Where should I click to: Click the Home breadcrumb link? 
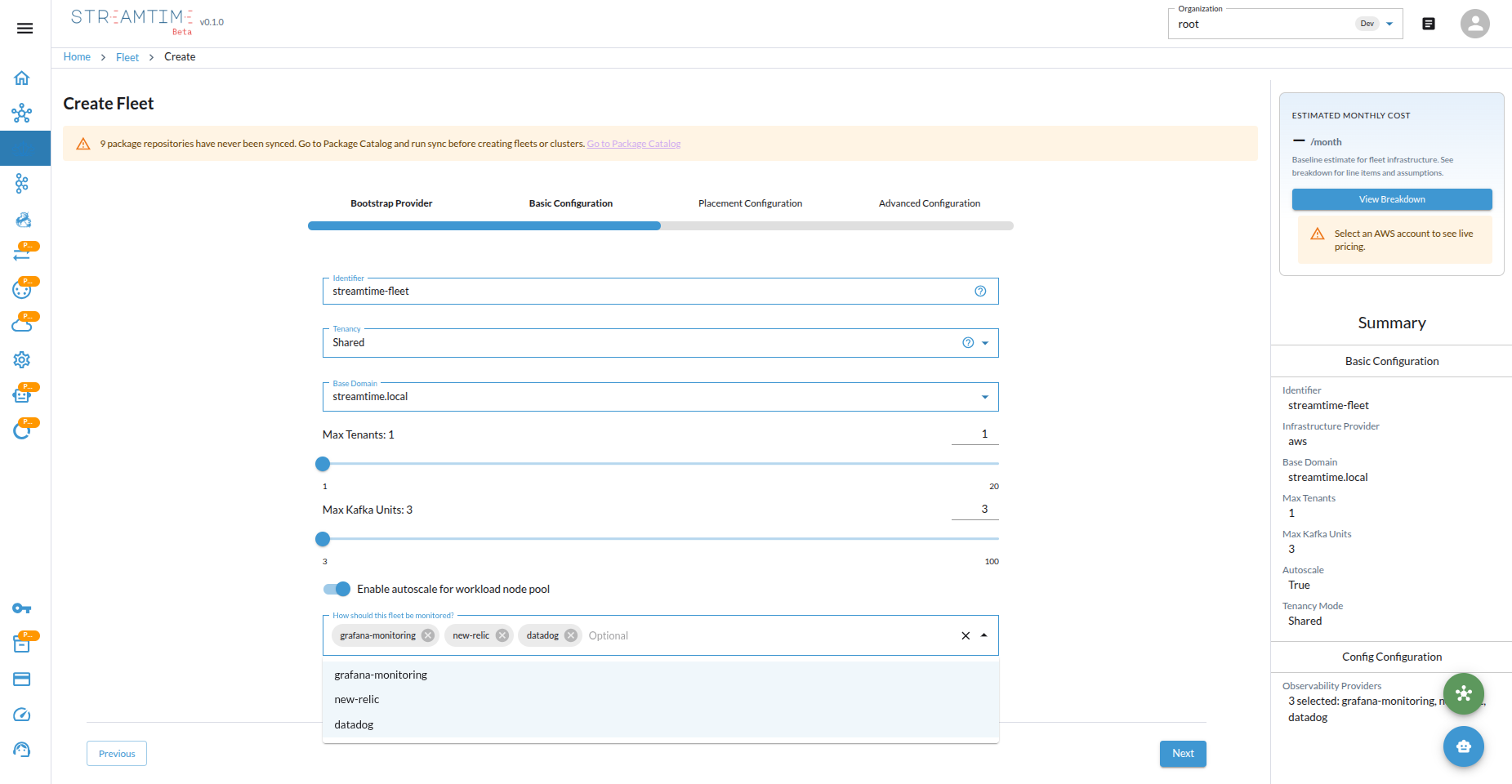(x=77, y=57)
